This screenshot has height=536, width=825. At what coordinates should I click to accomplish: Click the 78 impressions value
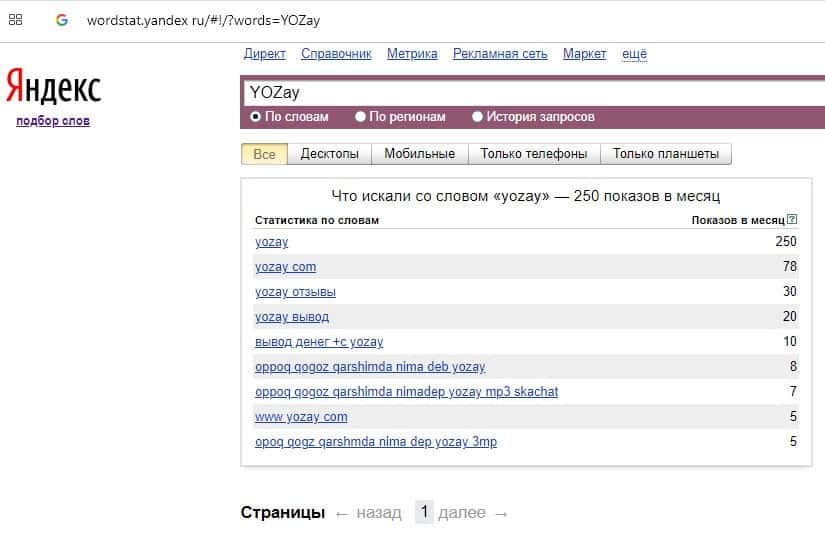pyautogui.click(x=789, y=266)
